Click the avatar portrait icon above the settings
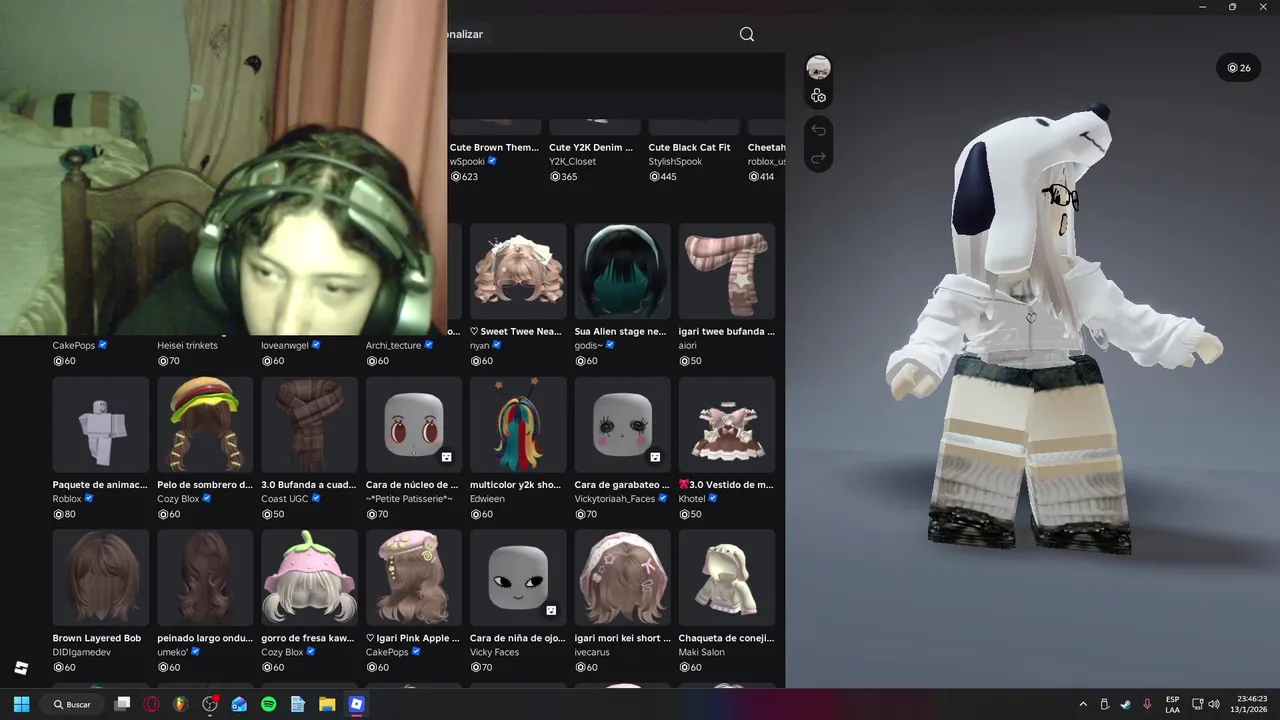Viewport: 1280px width, 720px height. [x=818, y=67]
